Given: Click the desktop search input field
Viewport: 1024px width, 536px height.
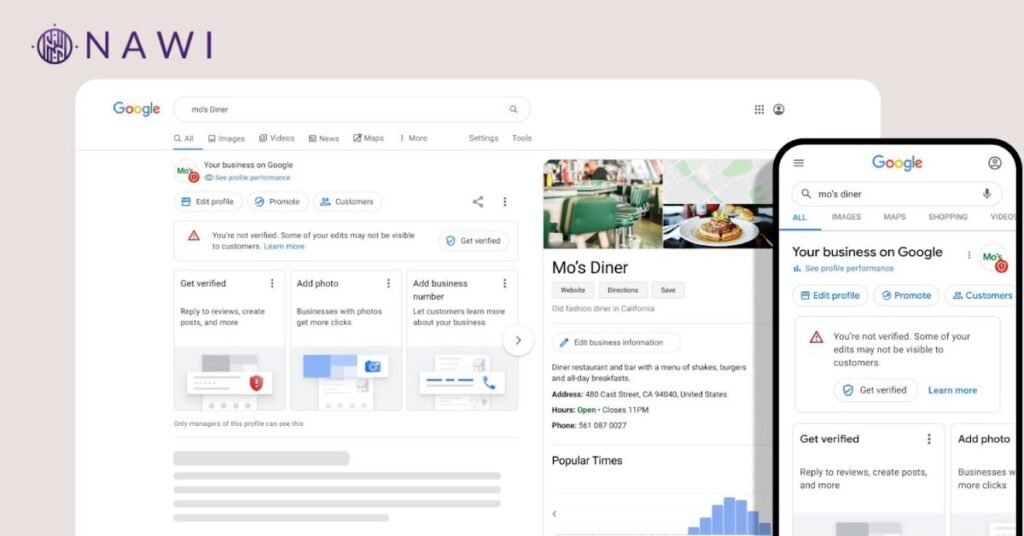Looking at the screenshot, I should [x=351, y=109].
